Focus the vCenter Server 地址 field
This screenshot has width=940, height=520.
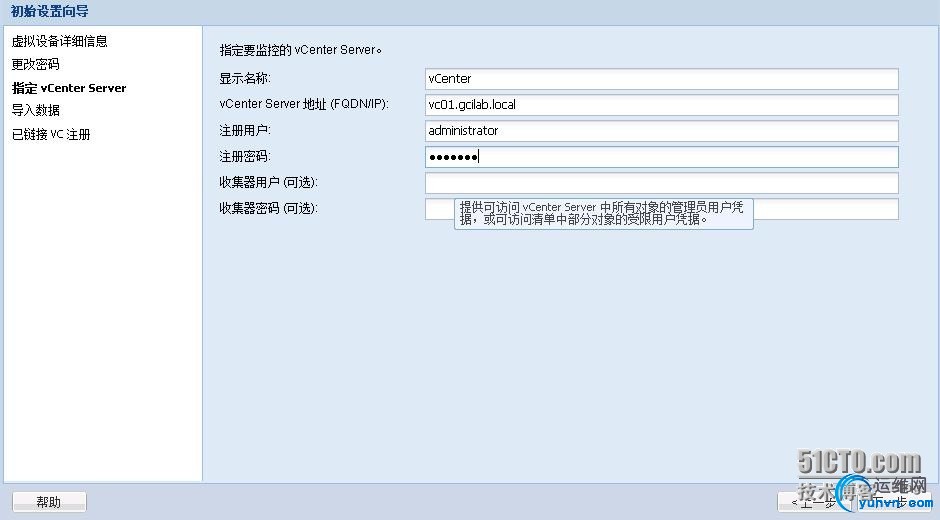click(662, 104)
